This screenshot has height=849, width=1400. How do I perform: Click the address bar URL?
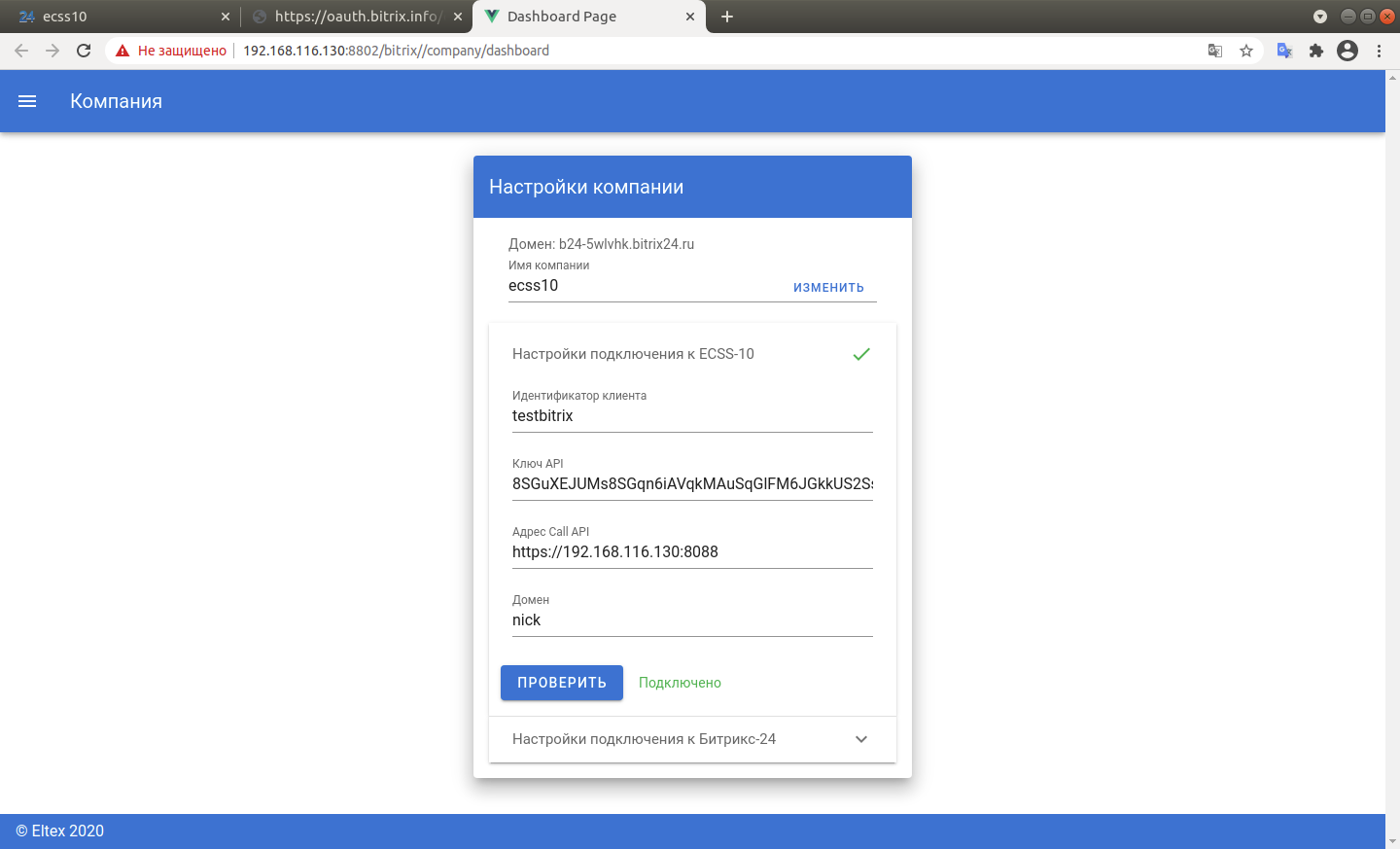[396, 51]
